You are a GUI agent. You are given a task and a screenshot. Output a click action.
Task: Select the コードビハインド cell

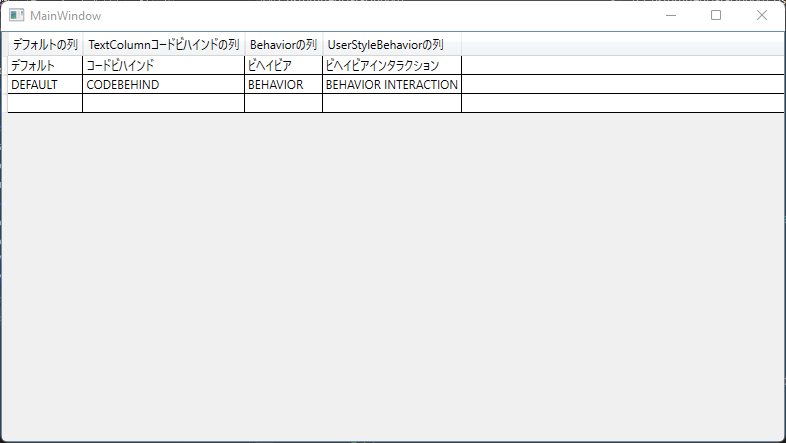[x=163, y=66]
